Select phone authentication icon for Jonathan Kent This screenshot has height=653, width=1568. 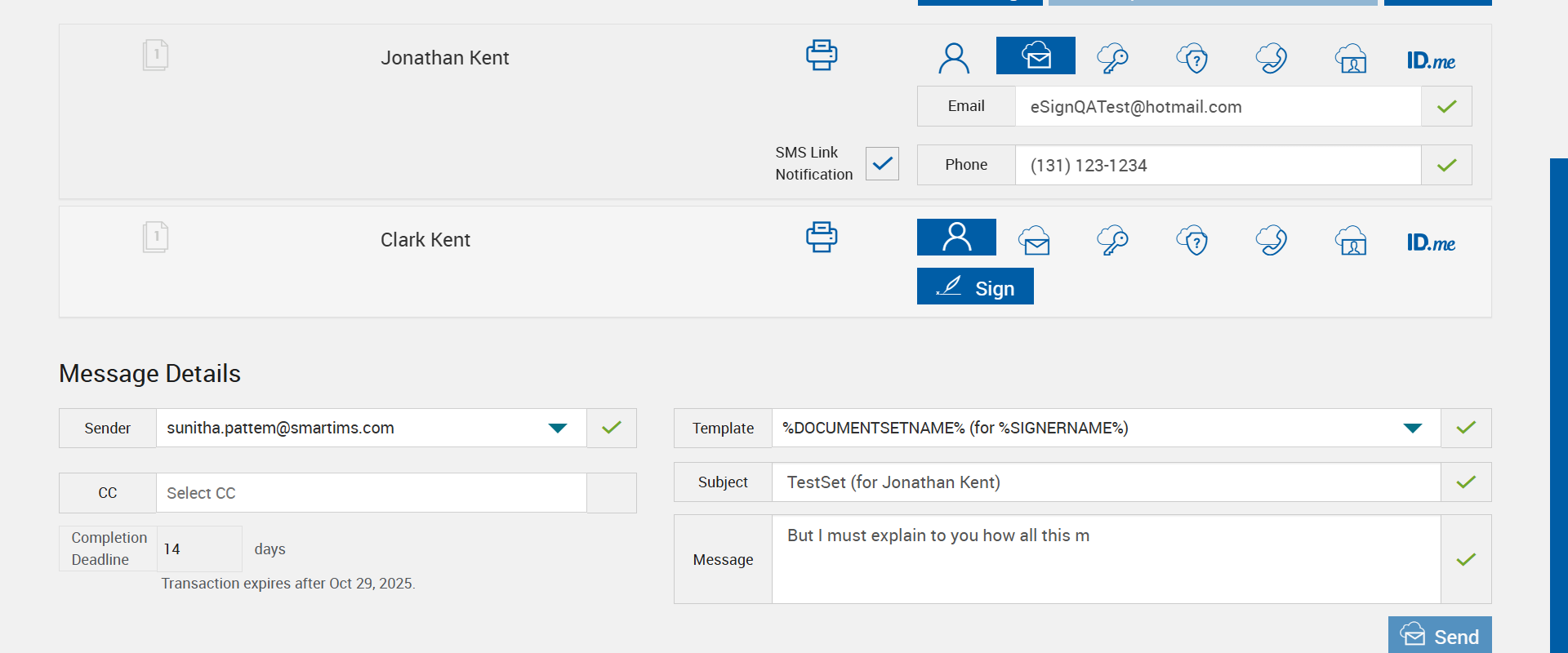[x=1272, y=59]
